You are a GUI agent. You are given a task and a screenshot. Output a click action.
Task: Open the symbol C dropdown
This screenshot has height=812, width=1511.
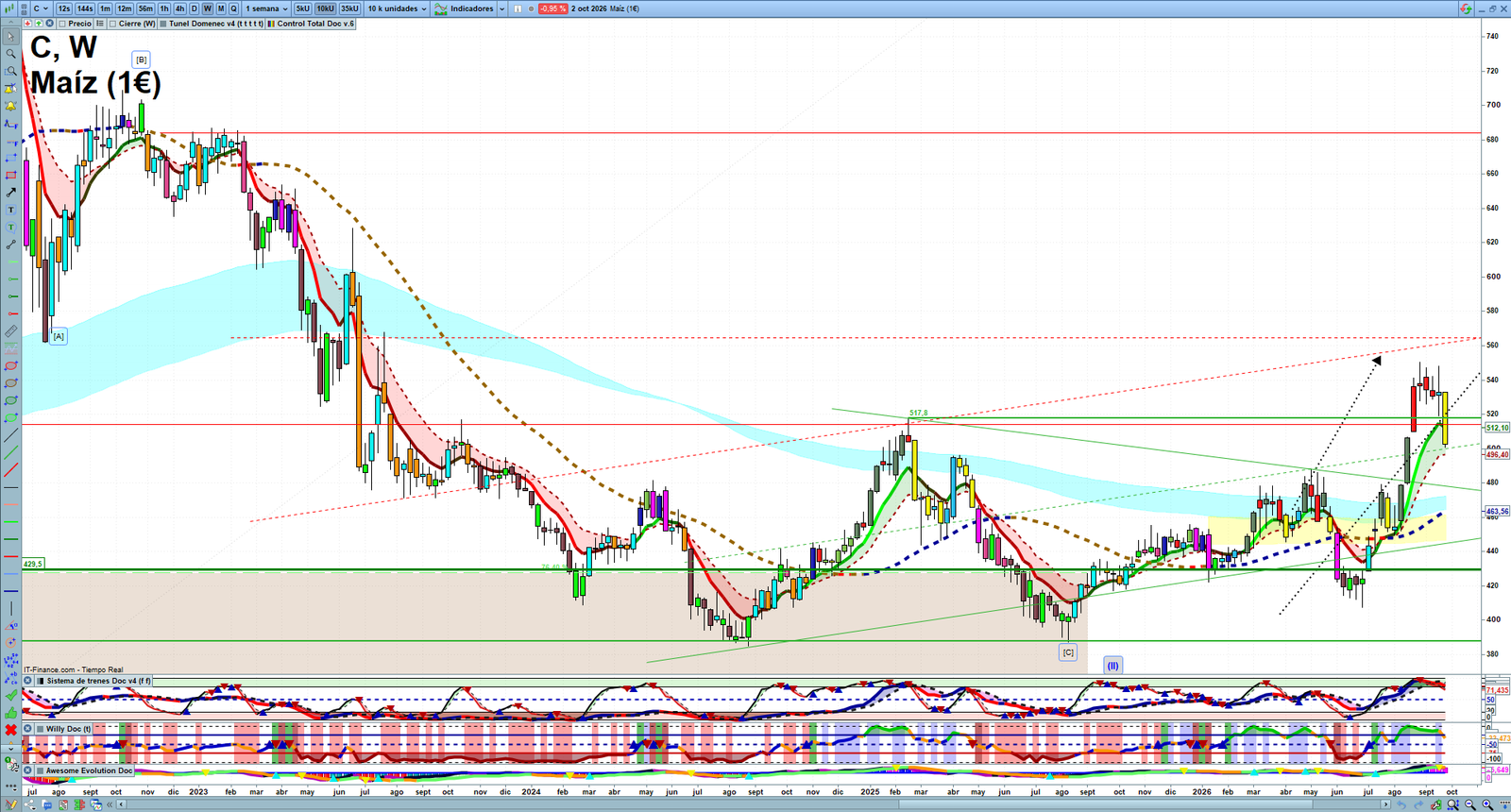[41, 8]
